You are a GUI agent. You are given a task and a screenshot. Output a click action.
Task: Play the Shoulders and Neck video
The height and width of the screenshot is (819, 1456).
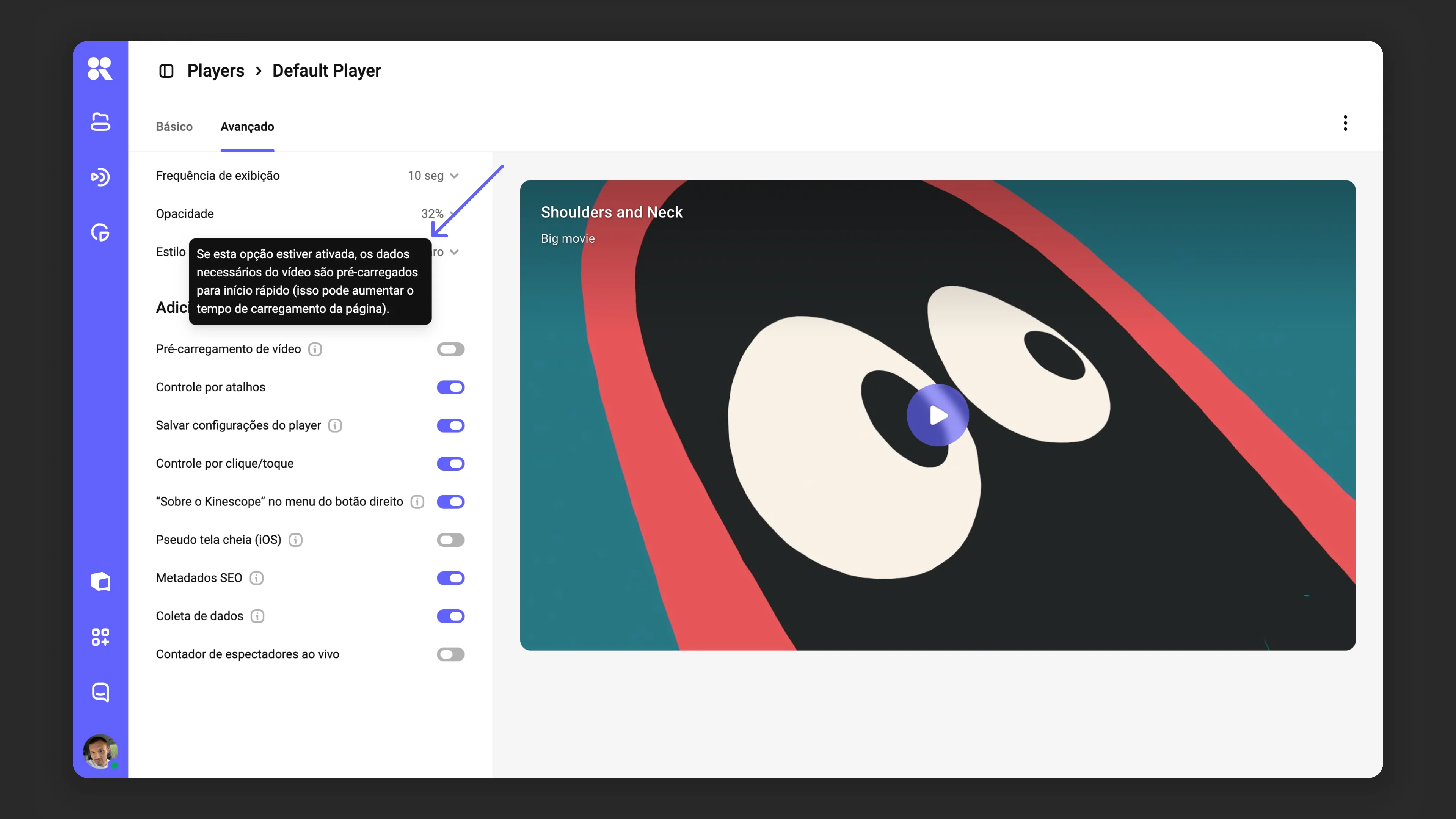[x=938, y=416]
